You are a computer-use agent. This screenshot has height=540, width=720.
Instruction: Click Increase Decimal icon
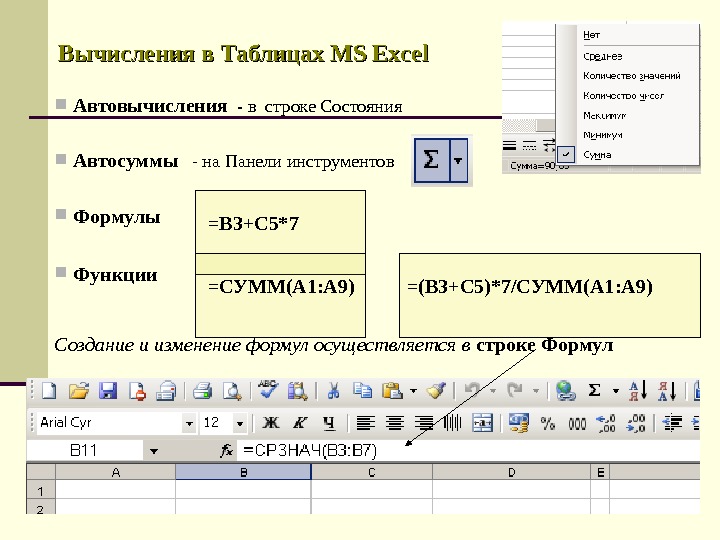click(606, 423)
